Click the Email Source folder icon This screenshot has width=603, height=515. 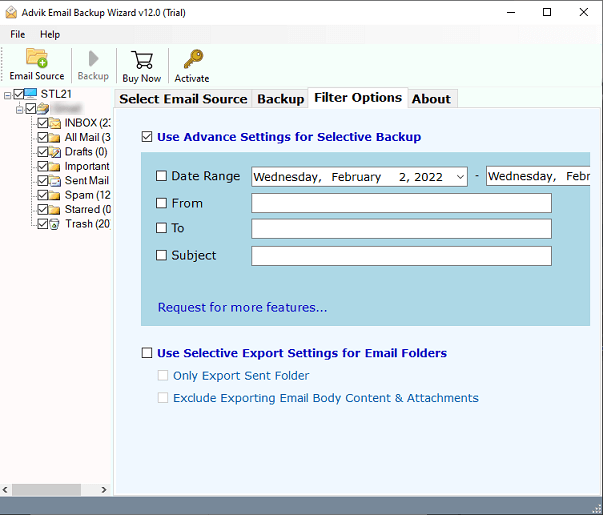point(37,58)
